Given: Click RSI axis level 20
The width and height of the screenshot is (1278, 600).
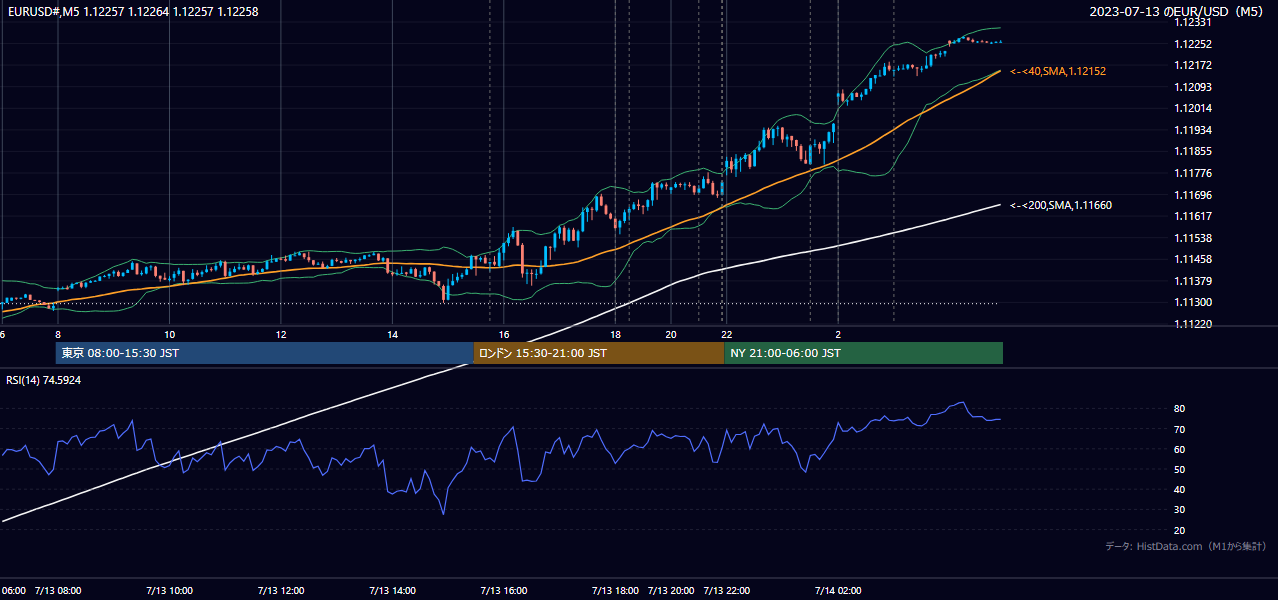Looking at the screenshot, I should pyautogui.click(x=1180, y=530).
